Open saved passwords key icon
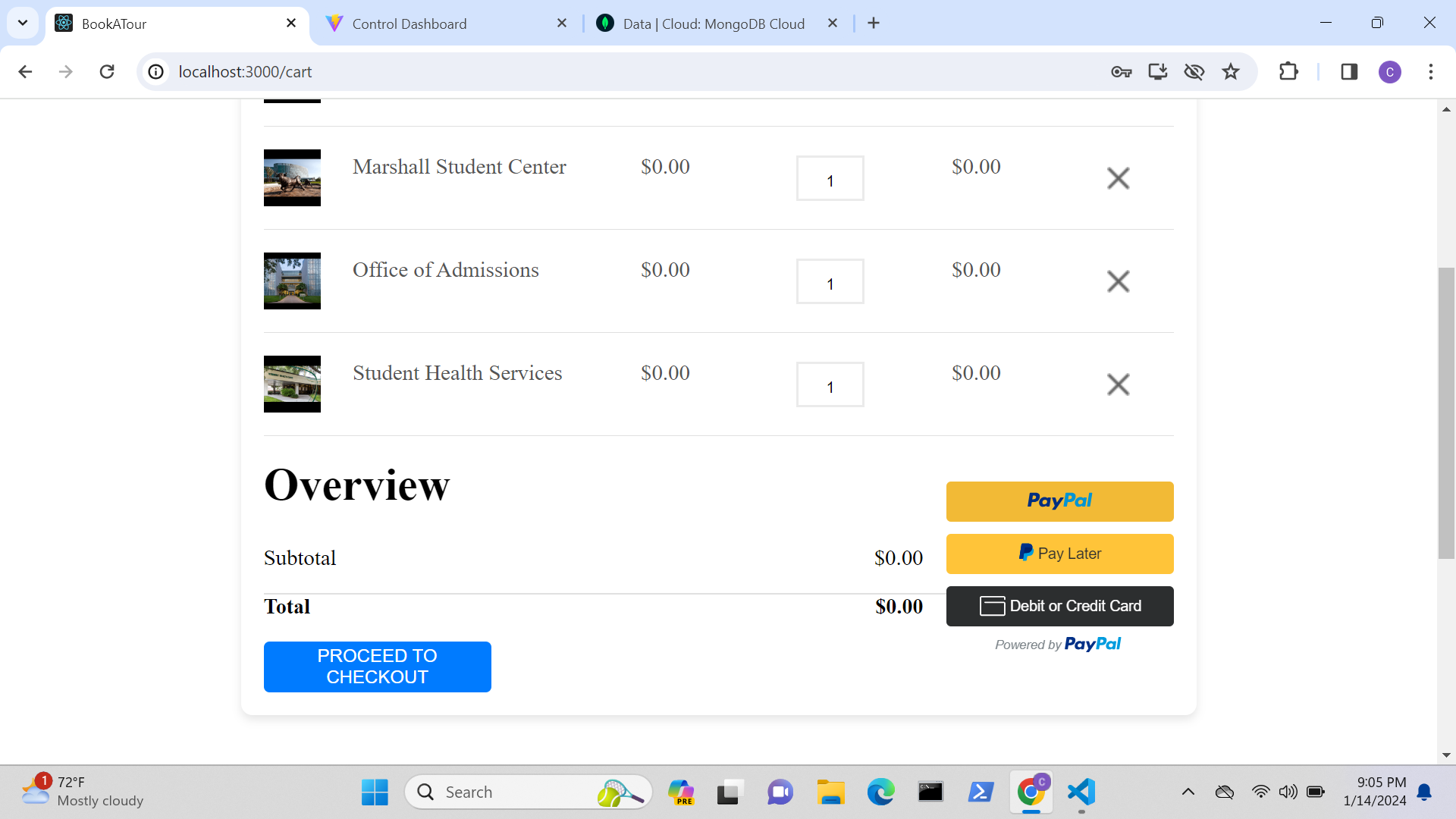Viewport: 1456px width, 819px height. click(x=1121, y=71)
